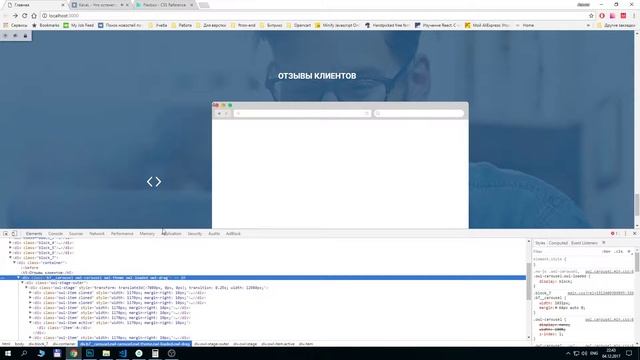Click breadcrumb div.owl-stage-outer
The width and height of the screenshot is (640, 360).
pyautogui.click(x=211, y=344)
